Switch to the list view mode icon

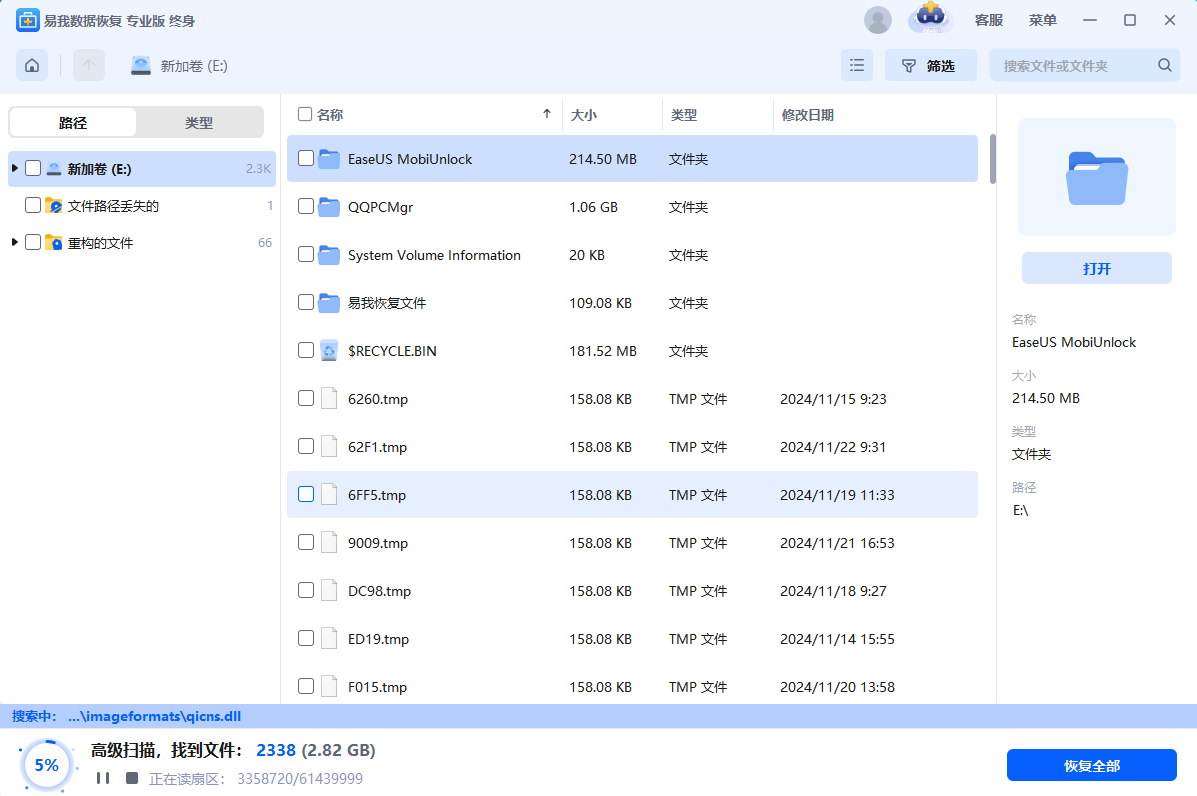857,66
